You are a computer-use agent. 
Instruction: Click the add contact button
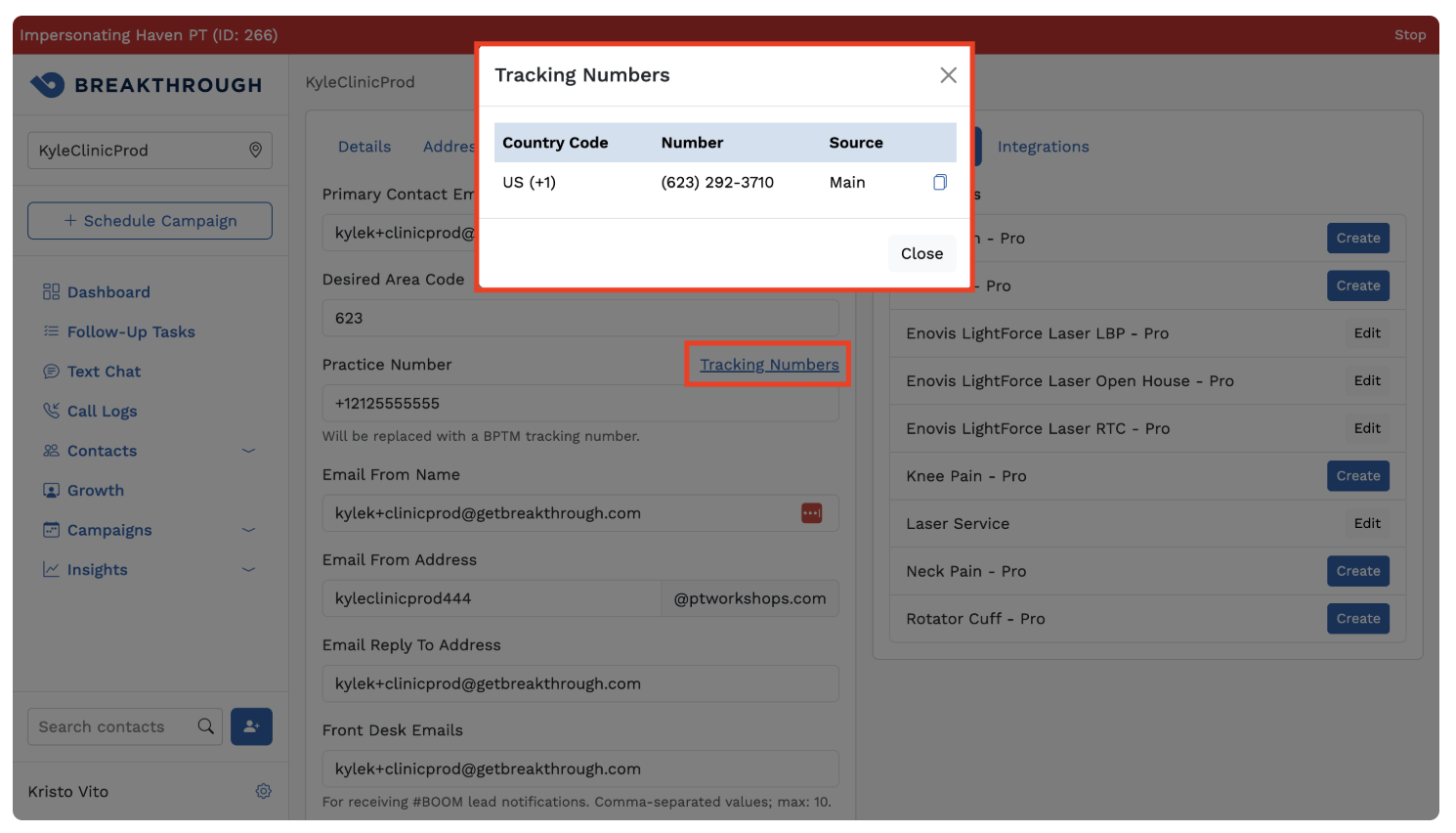pos(251,726)
